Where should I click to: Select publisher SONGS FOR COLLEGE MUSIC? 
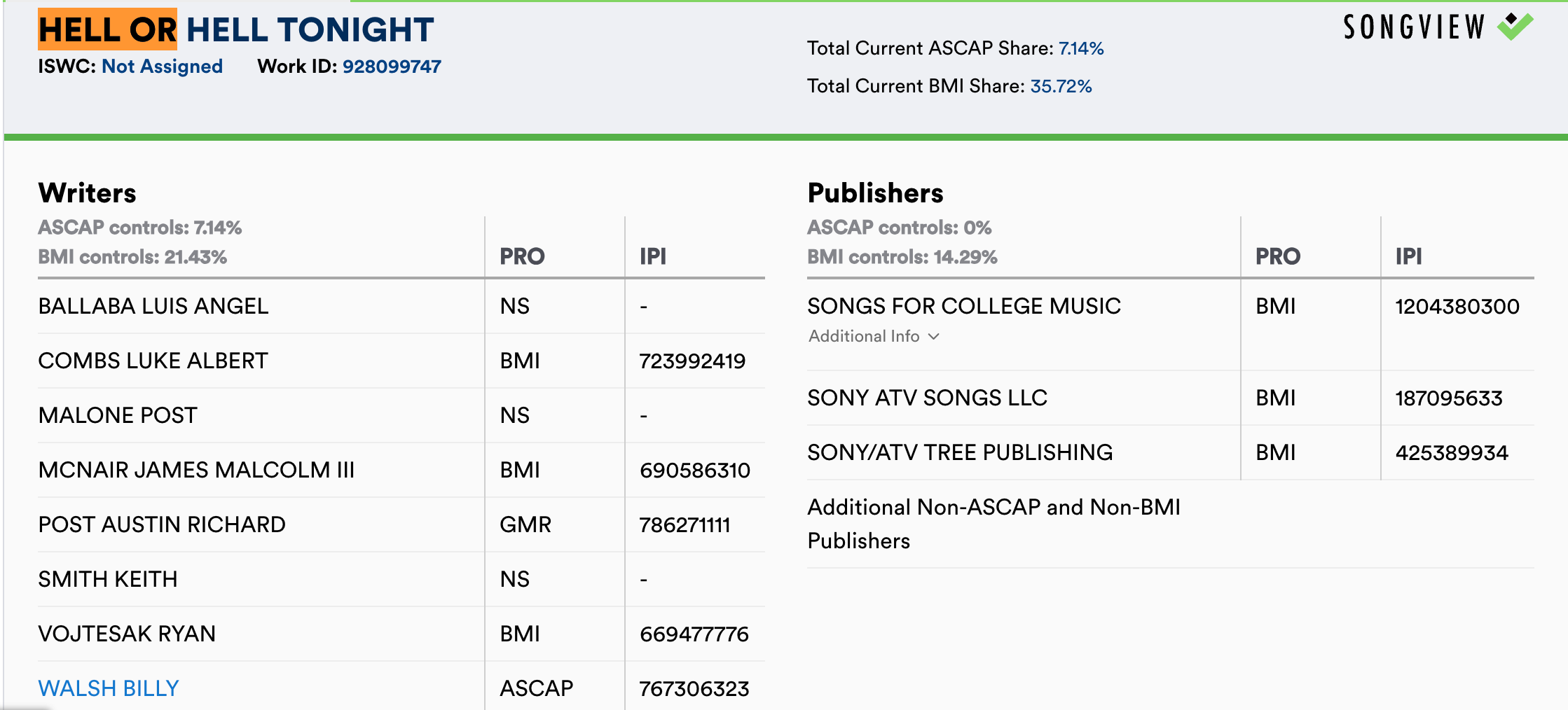(964, 306)
